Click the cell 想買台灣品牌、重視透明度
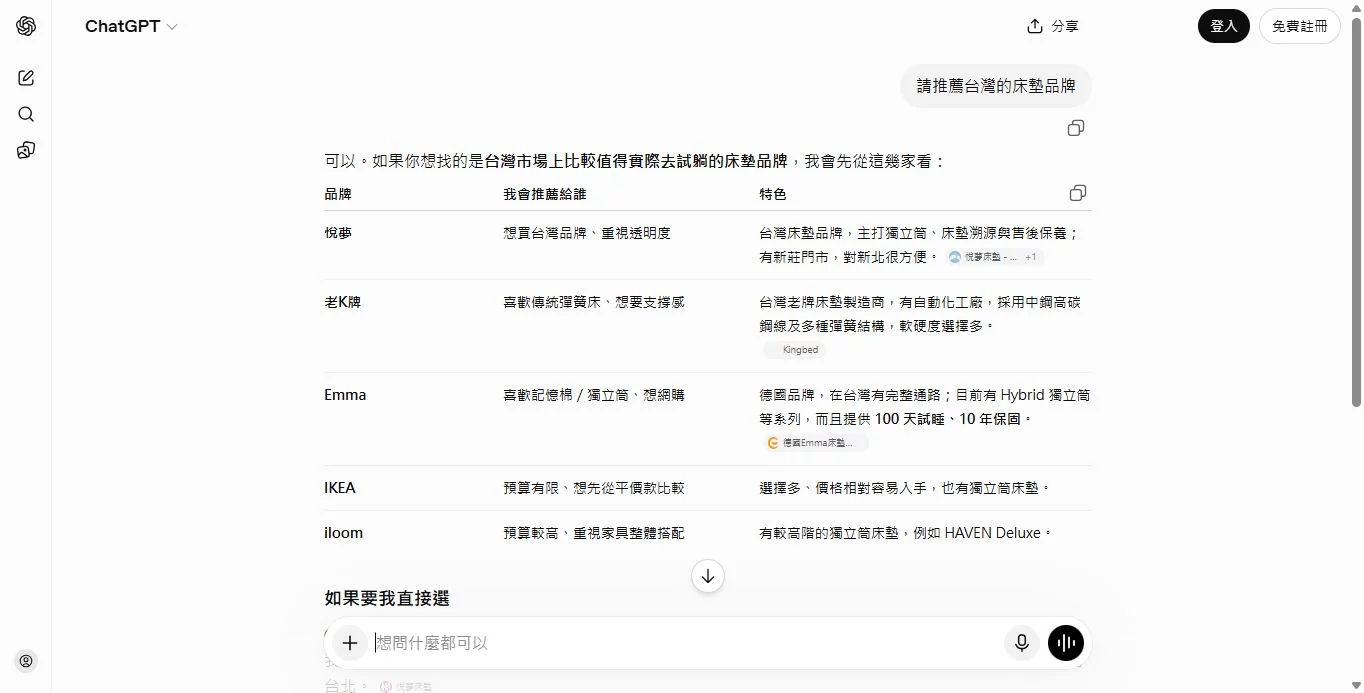This screenshot has width=1364, height=693. [586, 233]
